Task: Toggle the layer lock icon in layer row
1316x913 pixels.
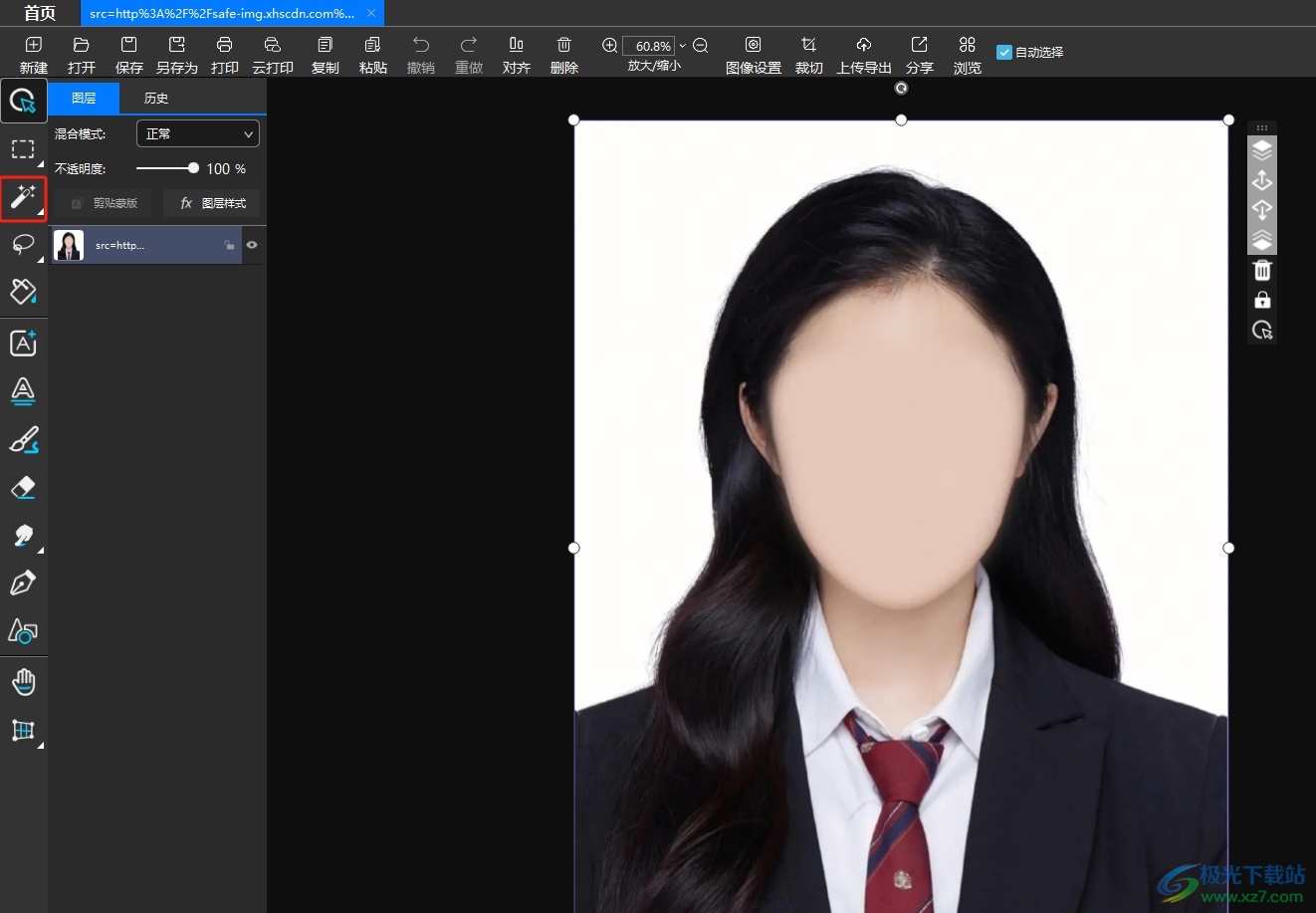Action: [229, 245]
